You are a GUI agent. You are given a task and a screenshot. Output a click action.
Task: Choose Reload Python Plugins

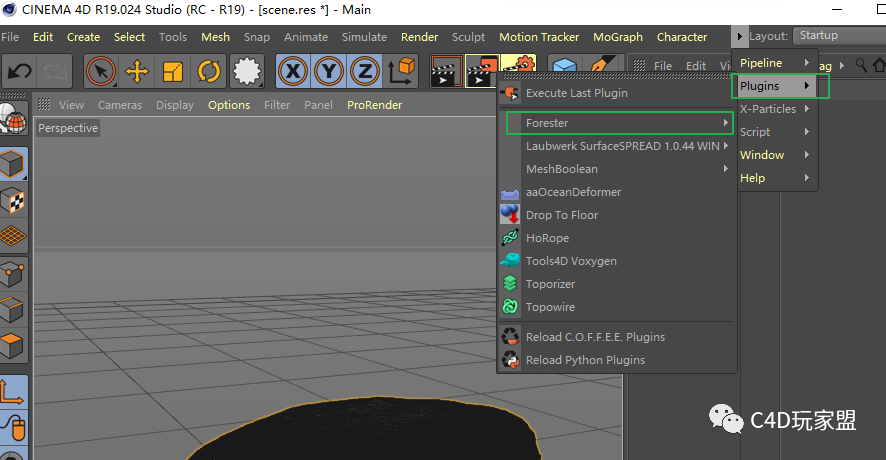617,360
